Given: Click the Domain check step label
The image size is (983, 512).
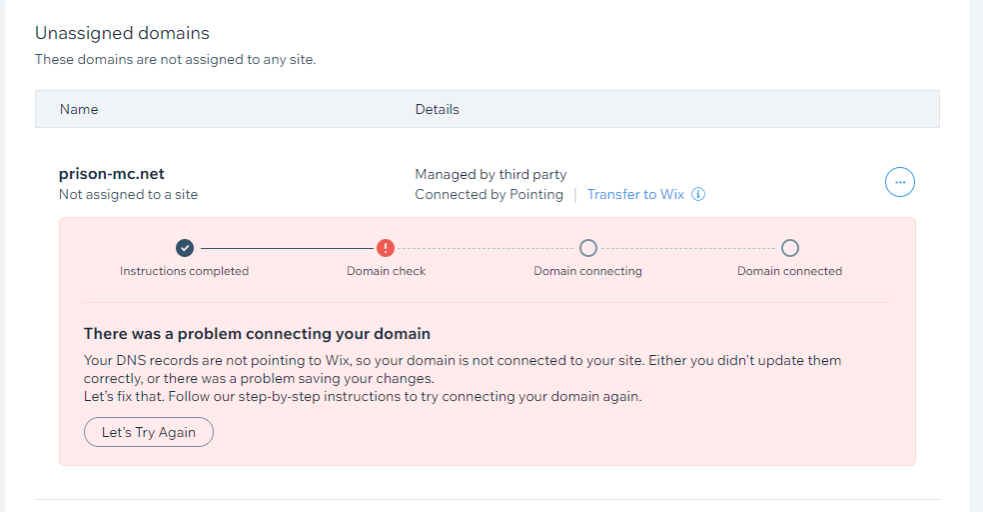Looking at the screenshot, I should pos(386,271).
